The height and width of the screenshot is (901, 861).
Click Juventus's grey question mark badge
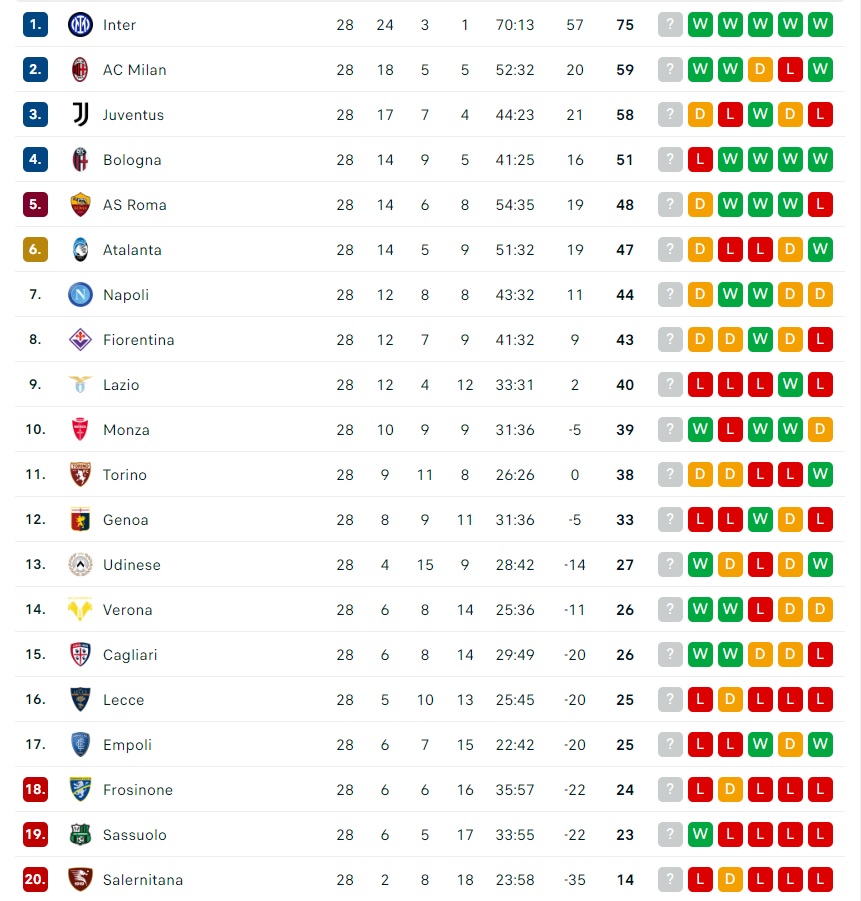click(670, 114)
